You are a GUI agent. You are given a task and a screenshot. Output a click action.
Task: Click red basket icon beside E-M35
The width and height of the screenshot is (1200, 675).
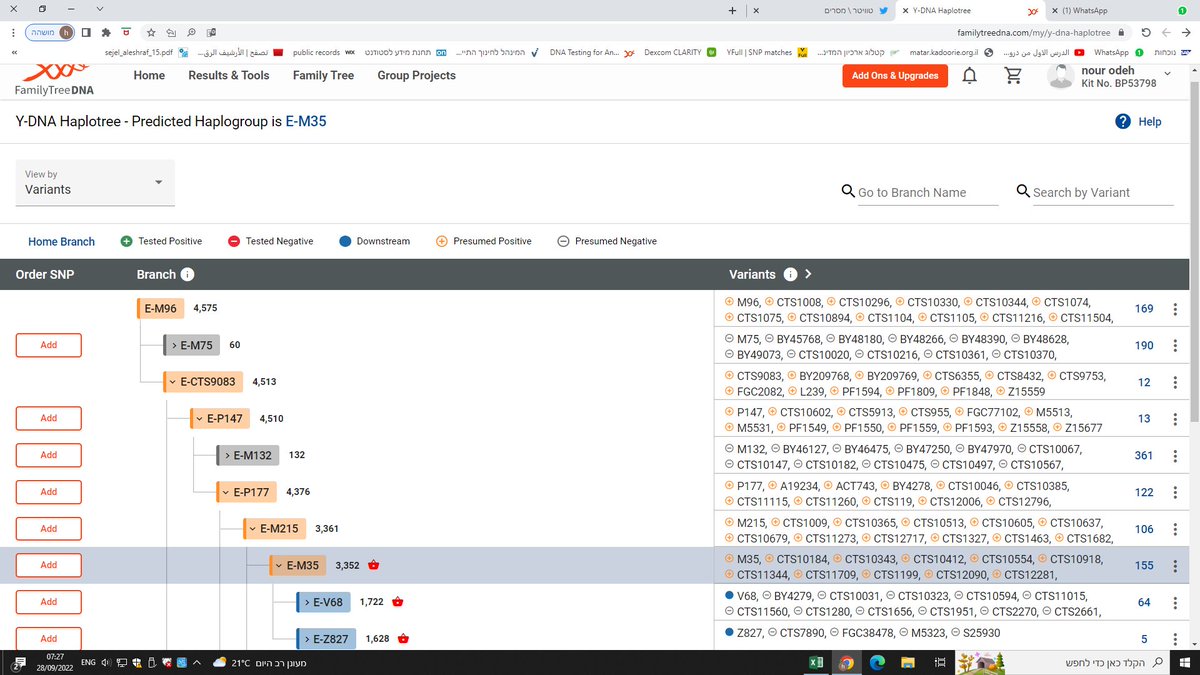click(374, 565)
